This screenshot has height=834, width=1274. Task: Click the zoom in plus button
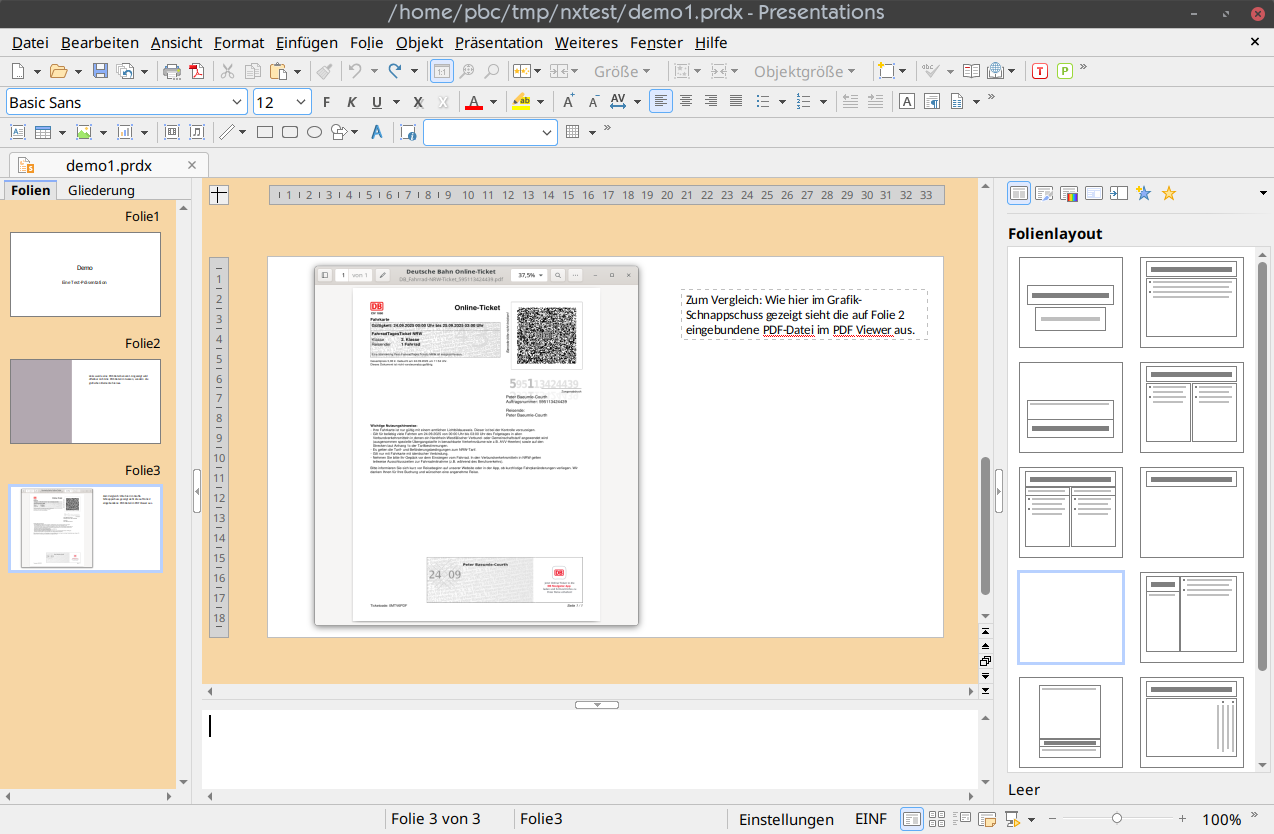(1182, 818)
